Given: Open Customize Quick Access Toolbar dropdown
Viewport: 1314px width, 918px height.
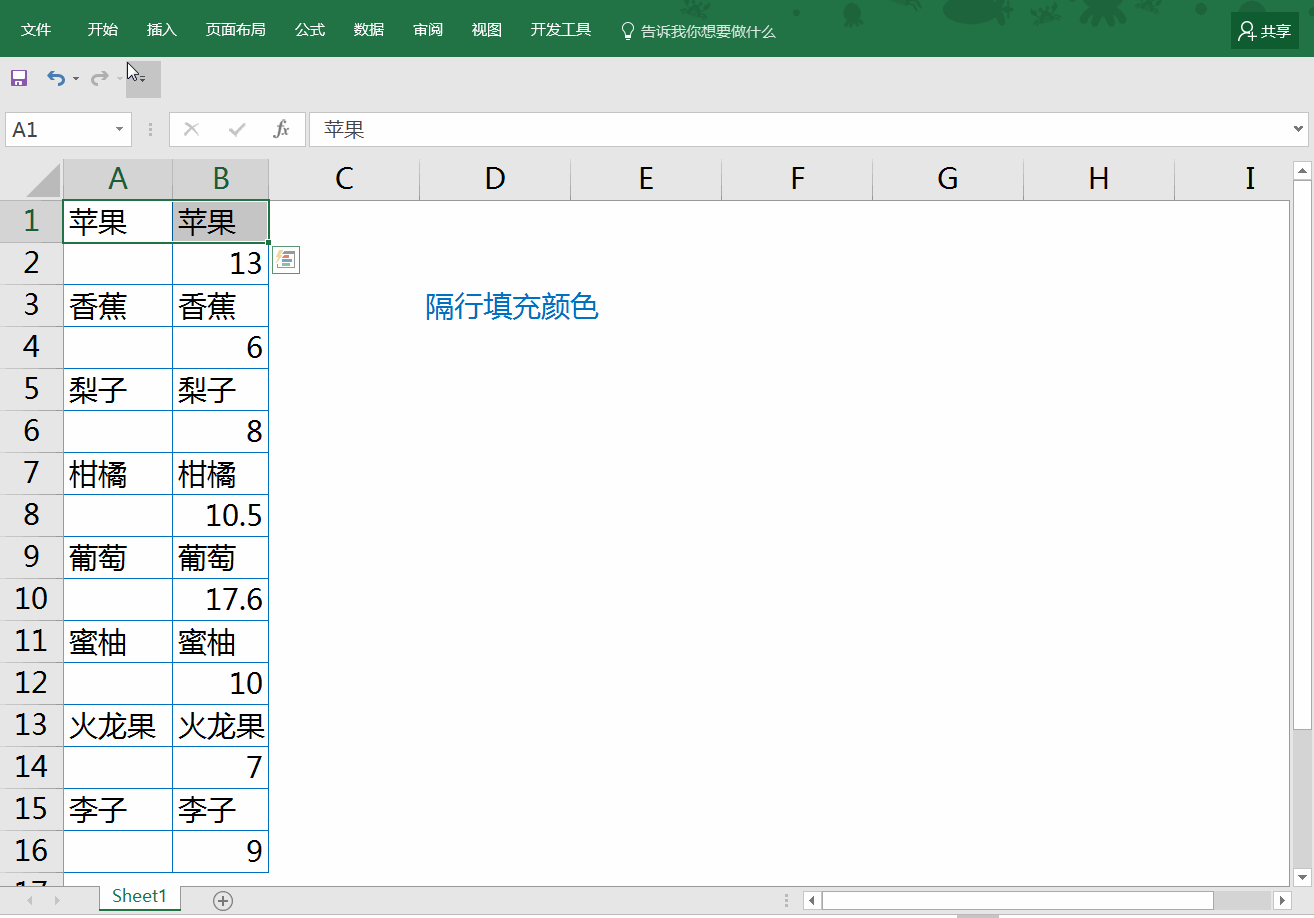Looking at the screenshot, I should (x=143, y=79).
